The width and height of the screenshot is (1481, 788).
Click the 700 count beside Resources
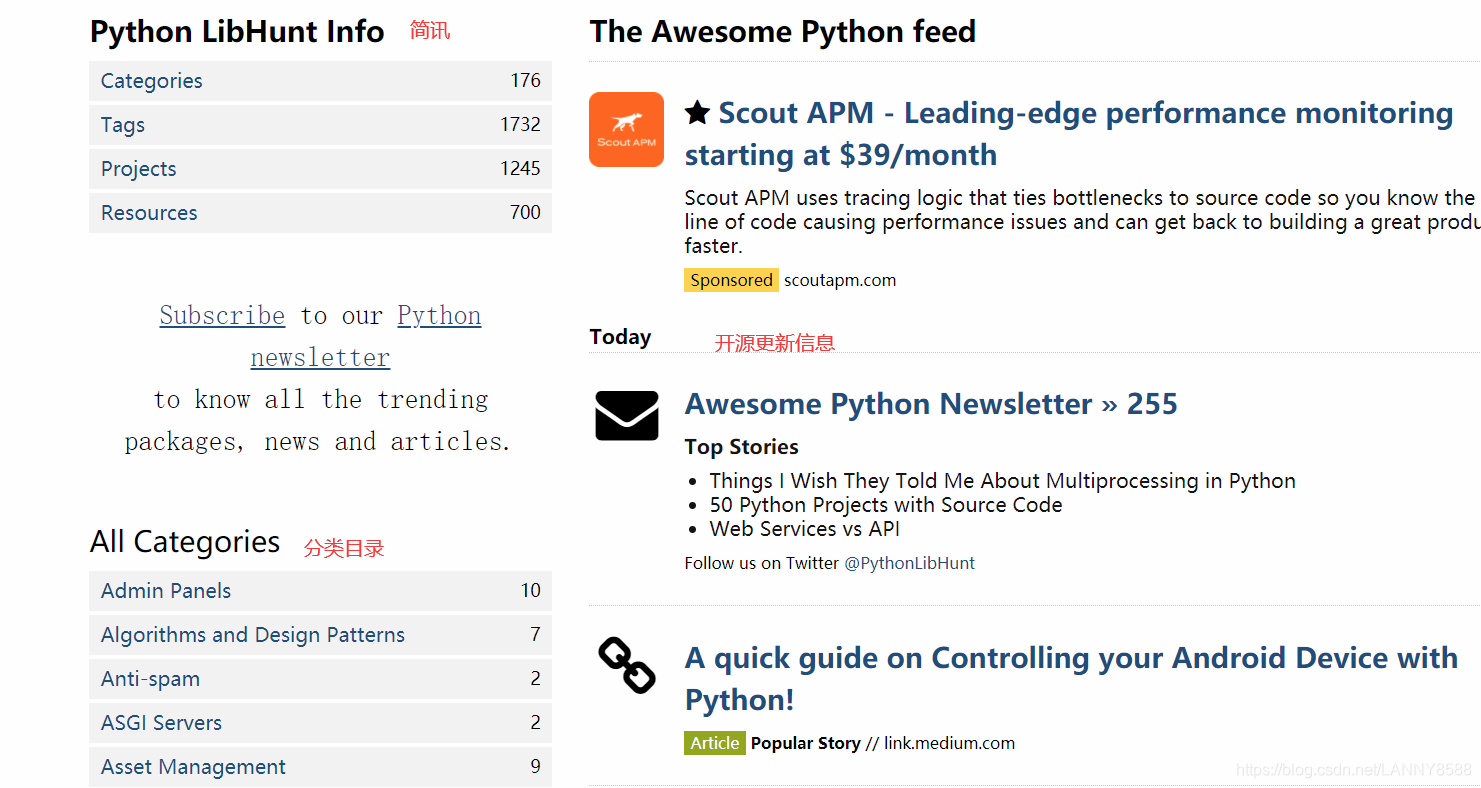[x=526, y=213]
